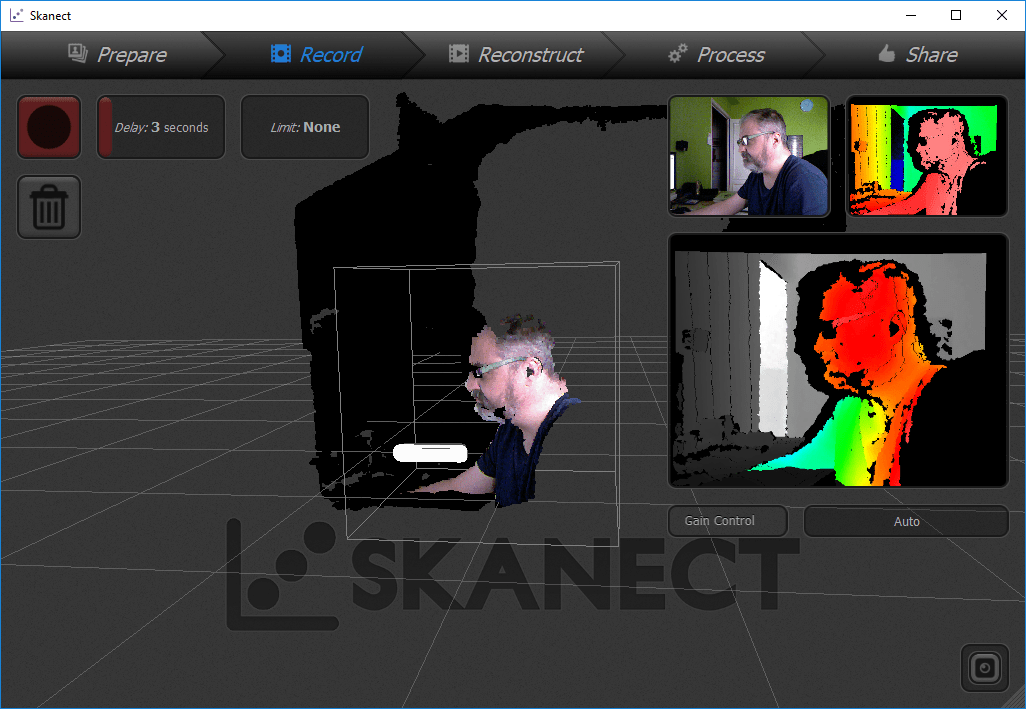Toggle the Gain Control option
This screenshot has width=1026, height=709.
tap(727, 521)
